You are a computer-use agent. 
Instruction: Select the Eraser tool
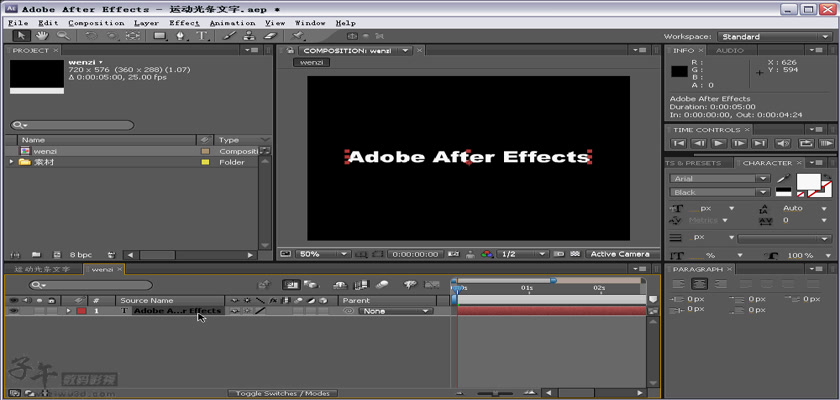[271, 36]
